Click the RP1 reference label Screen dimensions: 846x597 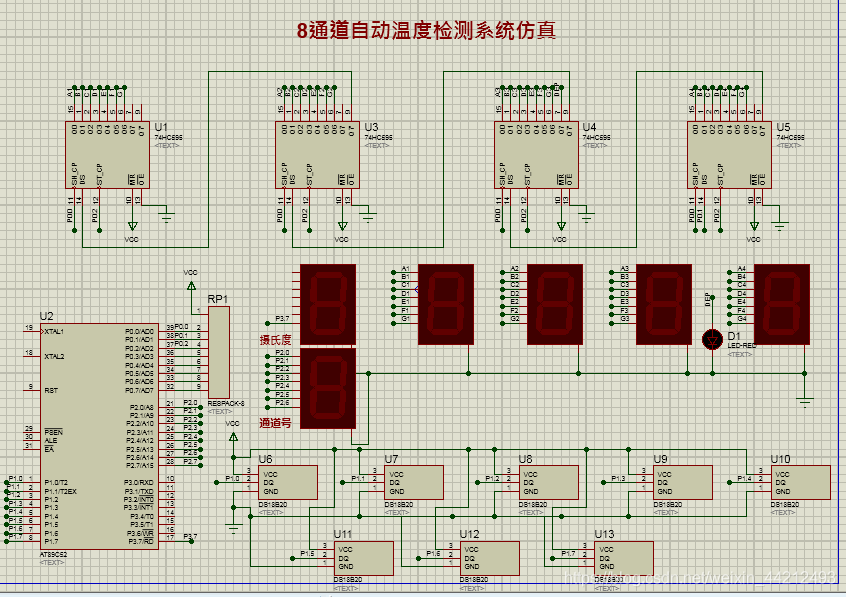coord(218,299)
